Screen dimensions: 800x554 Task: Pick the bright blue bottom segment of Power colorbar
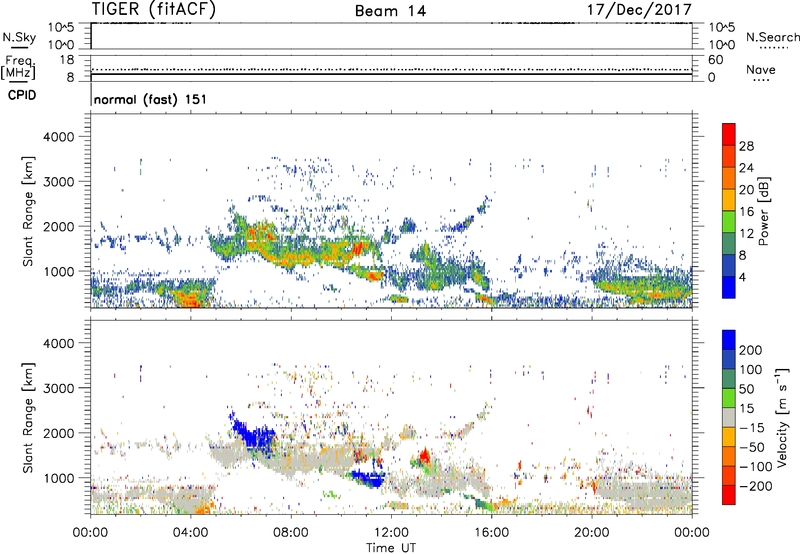pos(729,288)
